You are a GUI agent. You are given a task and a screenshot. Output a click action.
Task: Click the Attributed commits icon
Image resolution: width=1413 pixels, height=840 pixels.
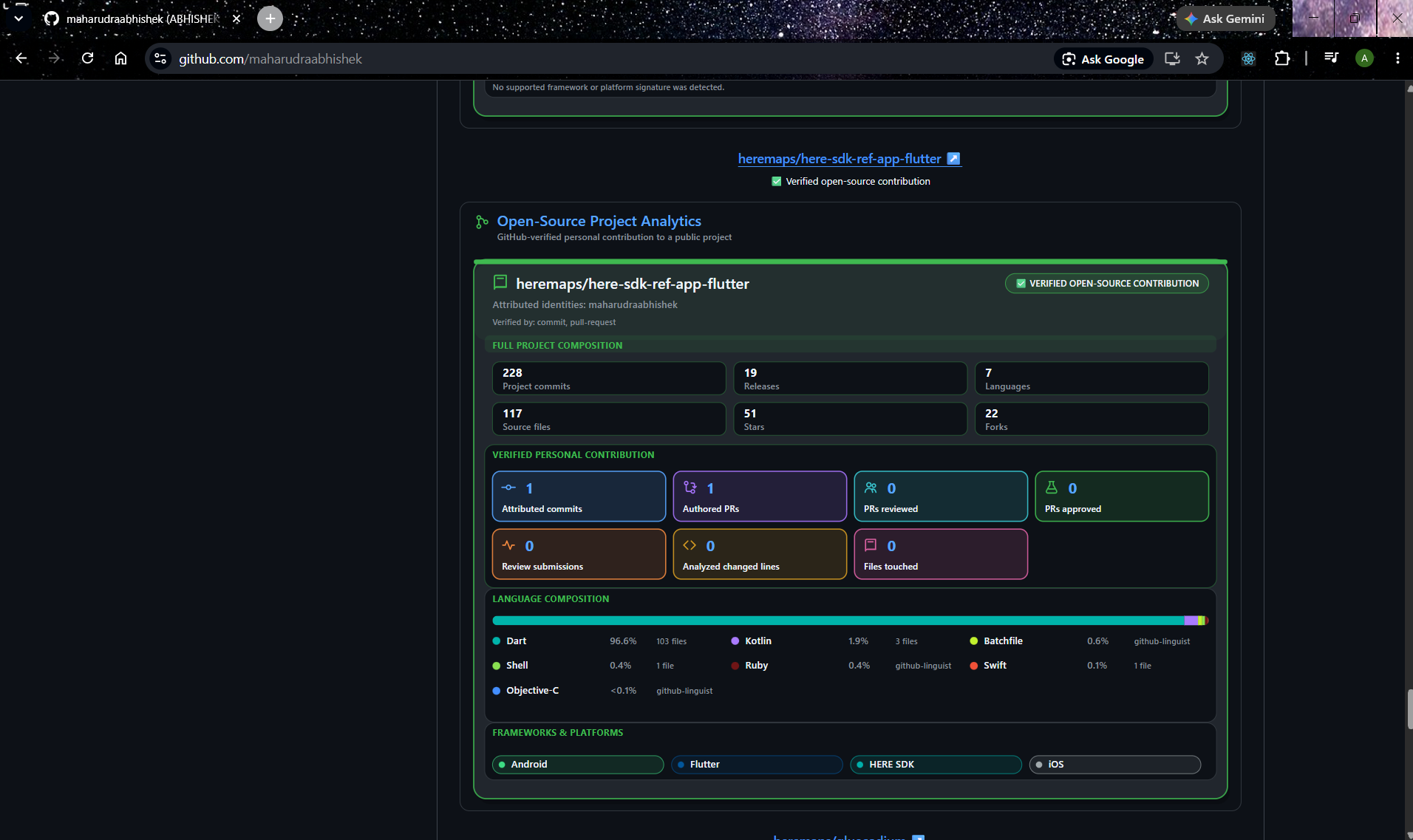point(508,488)
